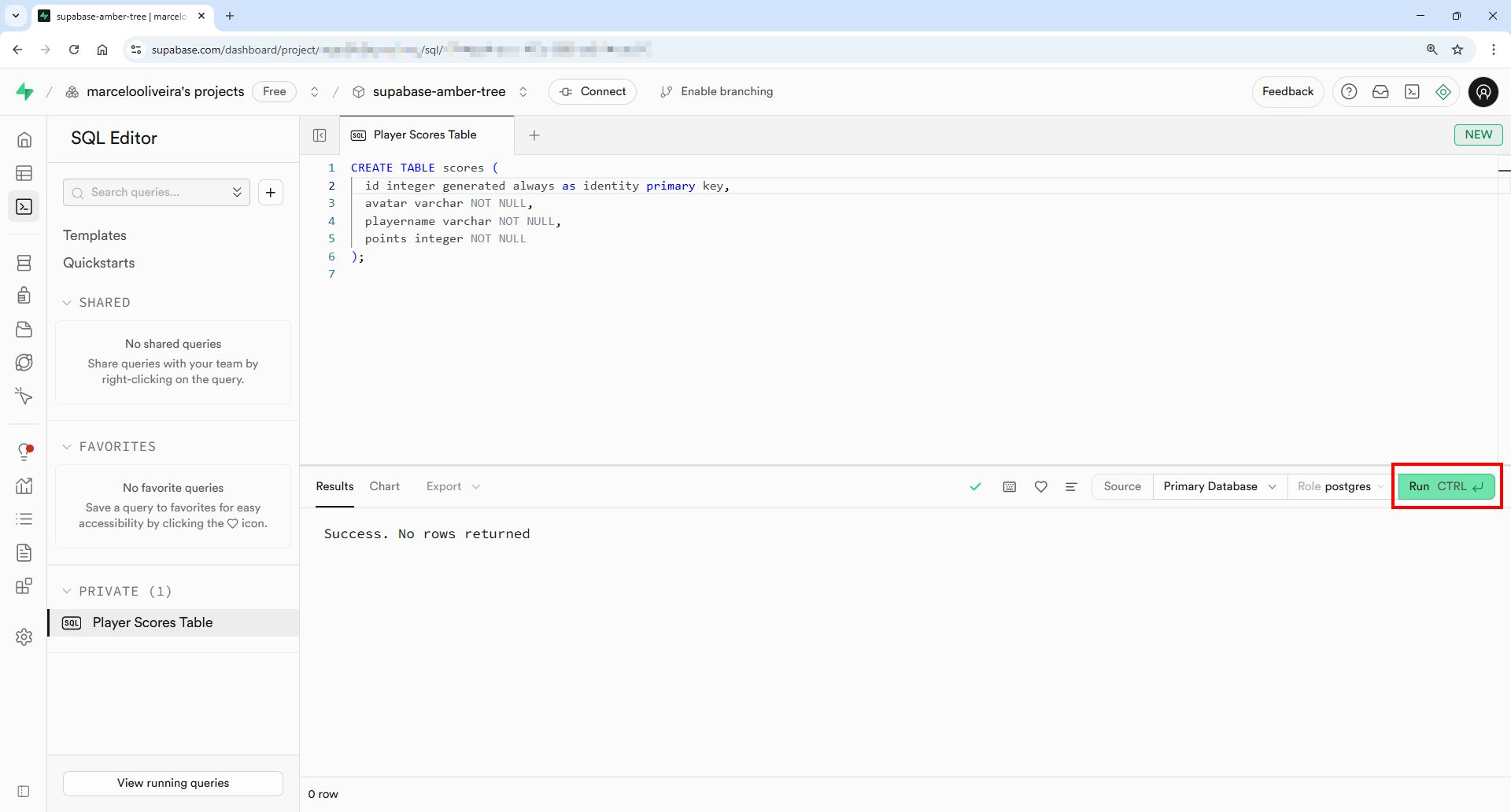Open the Storage sidebar icon

[25, 330]
